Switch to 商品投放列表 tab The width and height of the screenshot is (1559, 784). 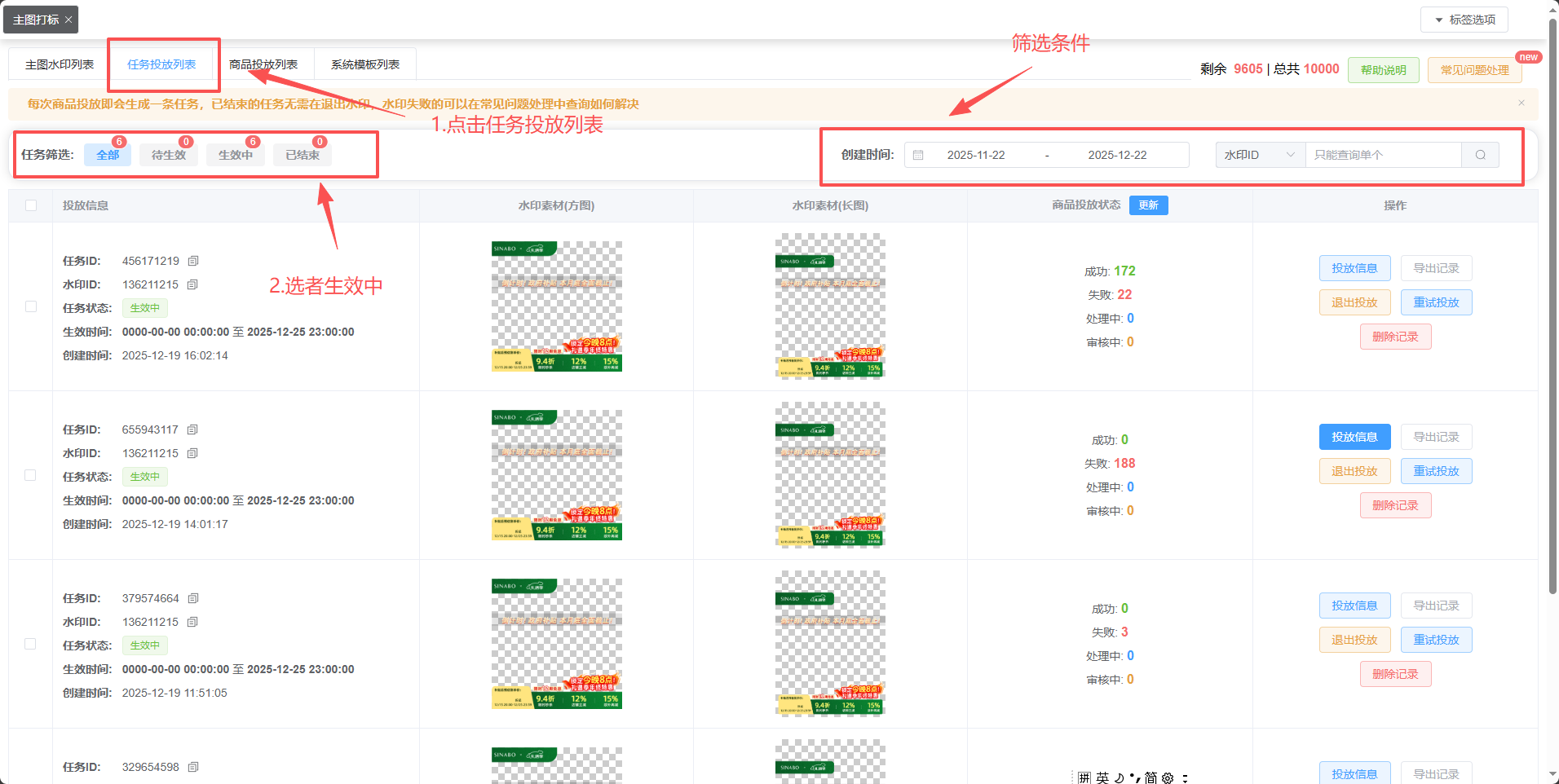pos(263,64)
